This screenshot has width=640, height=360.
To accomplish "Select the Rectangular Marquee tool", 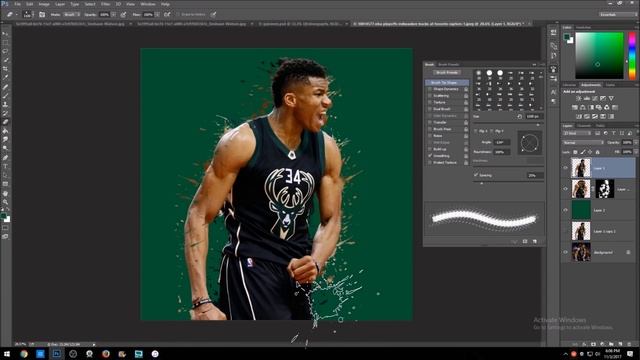I will (5, 42).
